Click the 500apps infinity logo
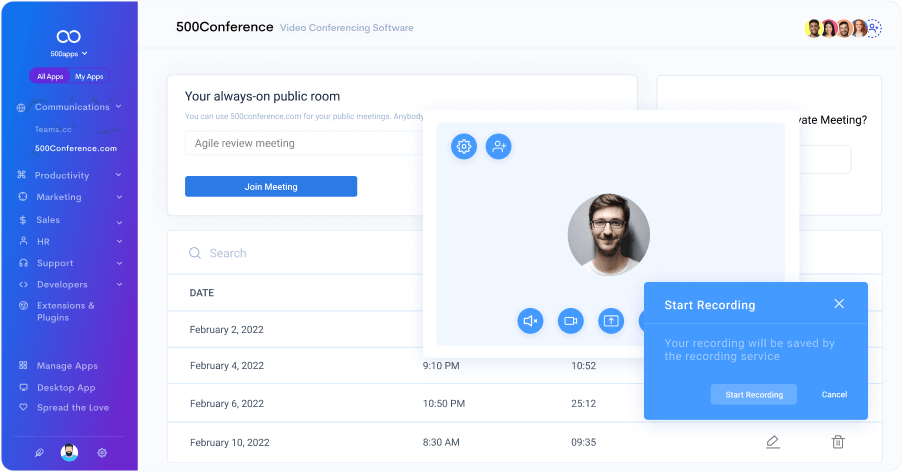 (68, 37)
